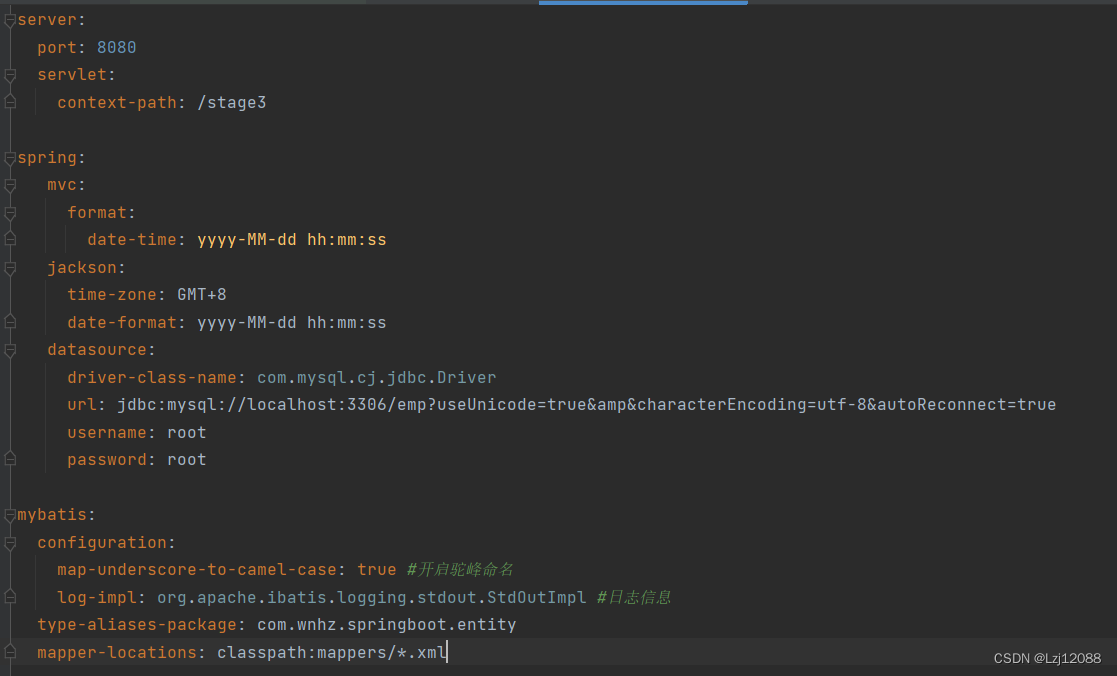Collapse the jackson block
The height and width of the screenshot is (676, 1117).
click(9, 267)
